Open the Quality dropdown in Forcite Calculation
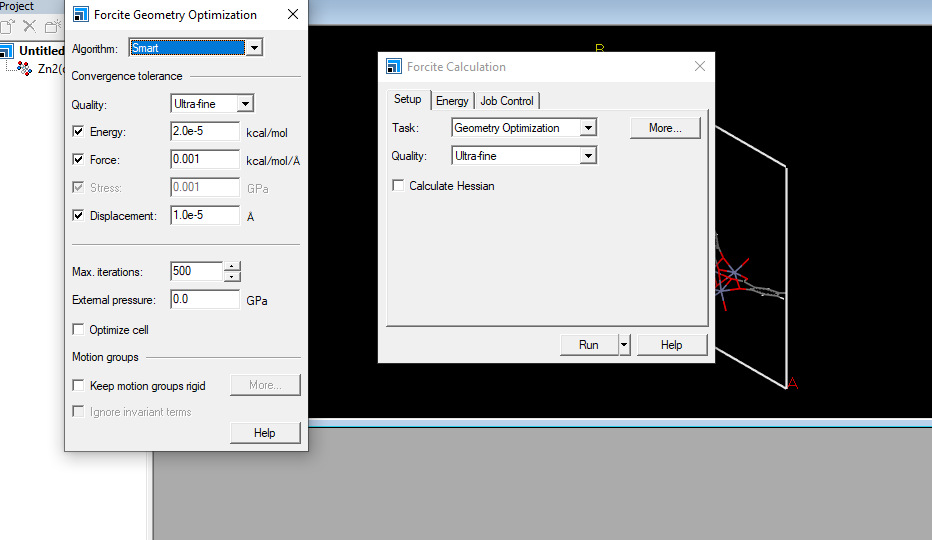 (588, 156)
